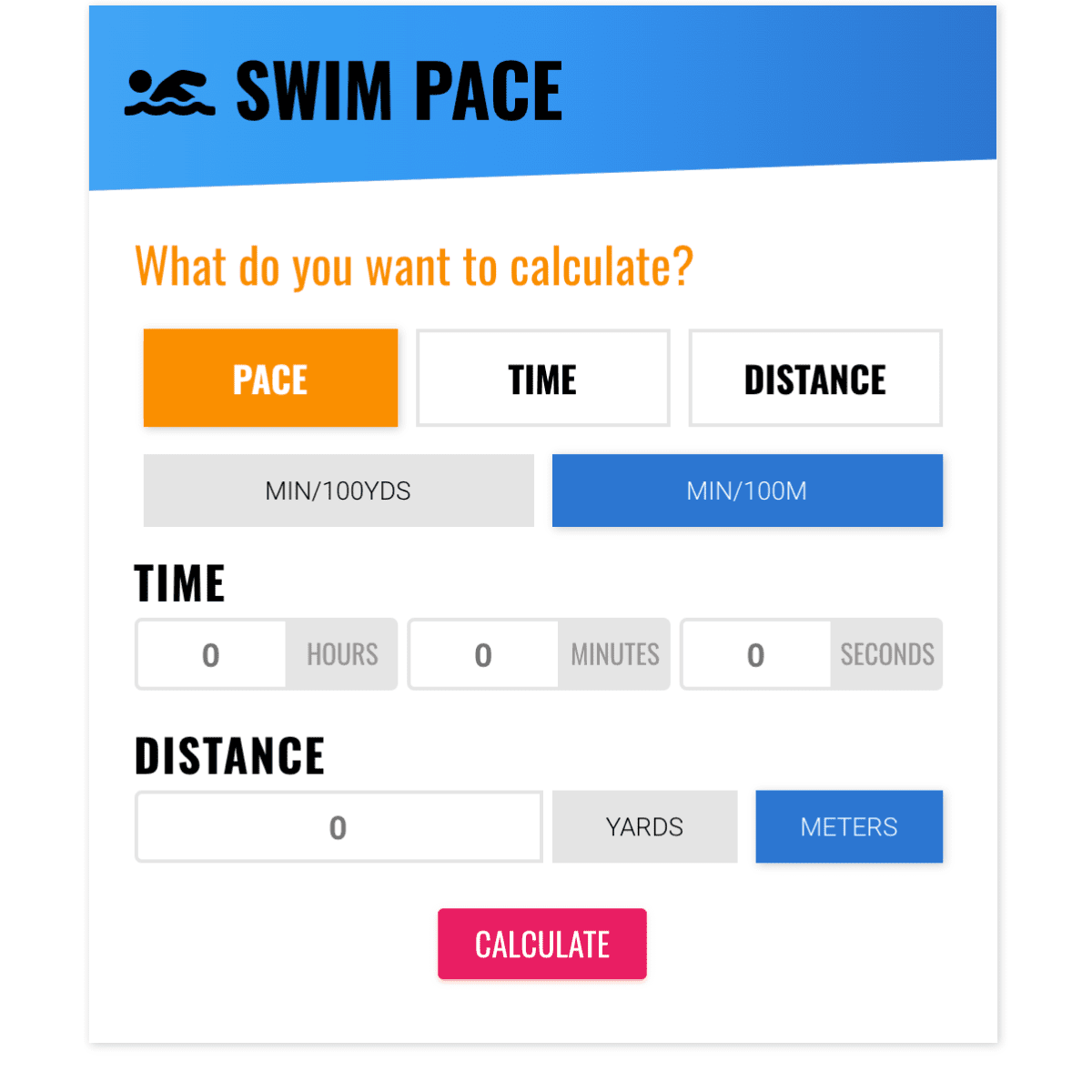
Task: Click the MINUTES unit label
Action: pos(614,653)
